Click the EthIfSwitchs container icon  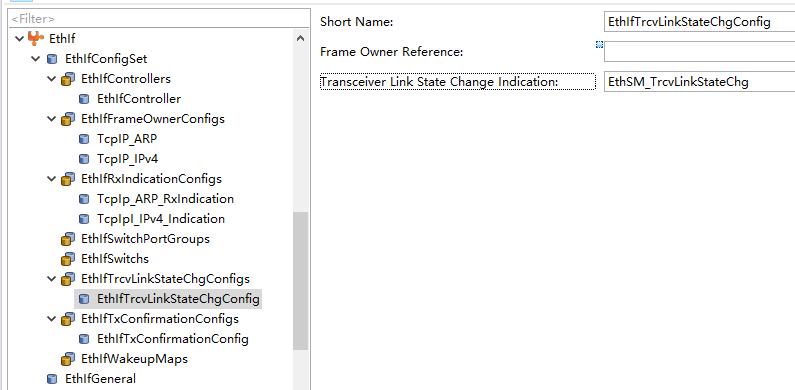pos(68,259)
